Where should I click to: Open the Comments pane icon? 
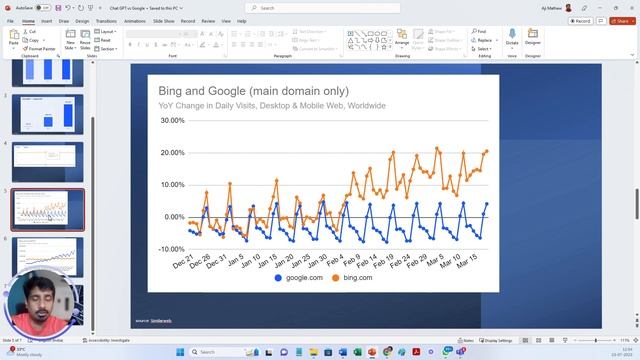pos(601,21)
